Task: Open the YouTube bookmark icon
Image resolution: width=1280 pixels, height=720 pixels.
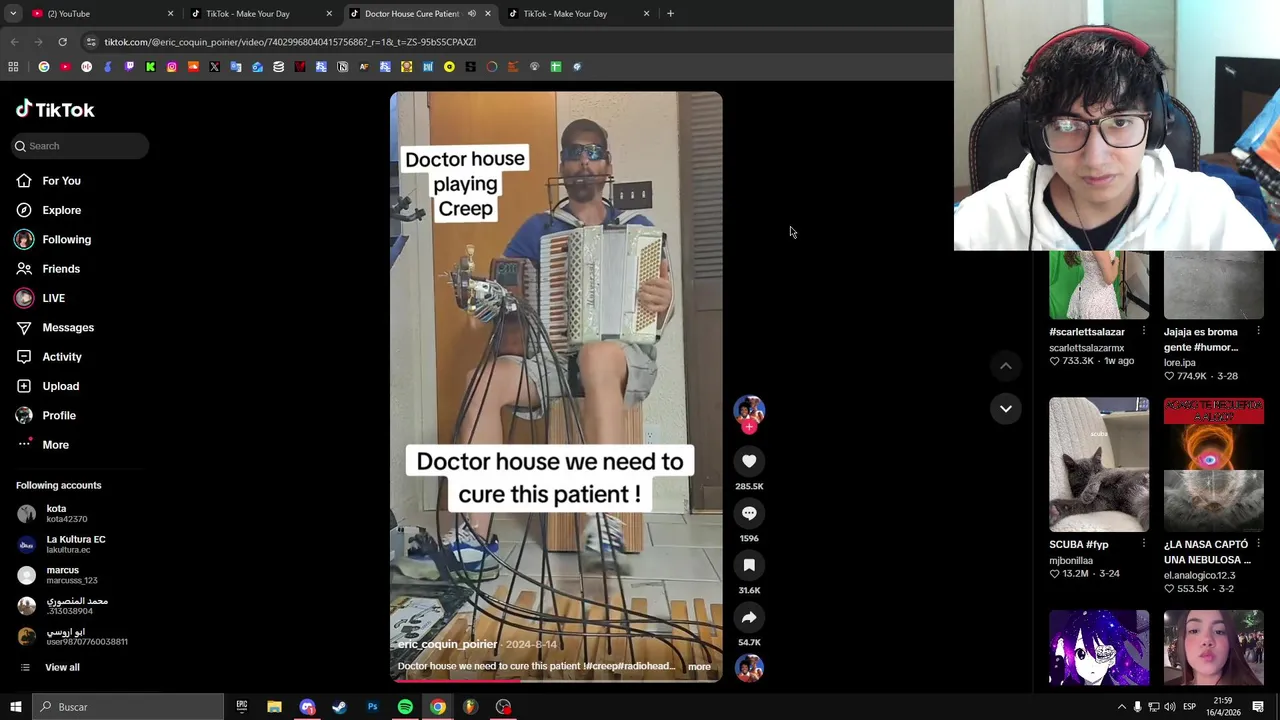Action: (x=65, y=67)
